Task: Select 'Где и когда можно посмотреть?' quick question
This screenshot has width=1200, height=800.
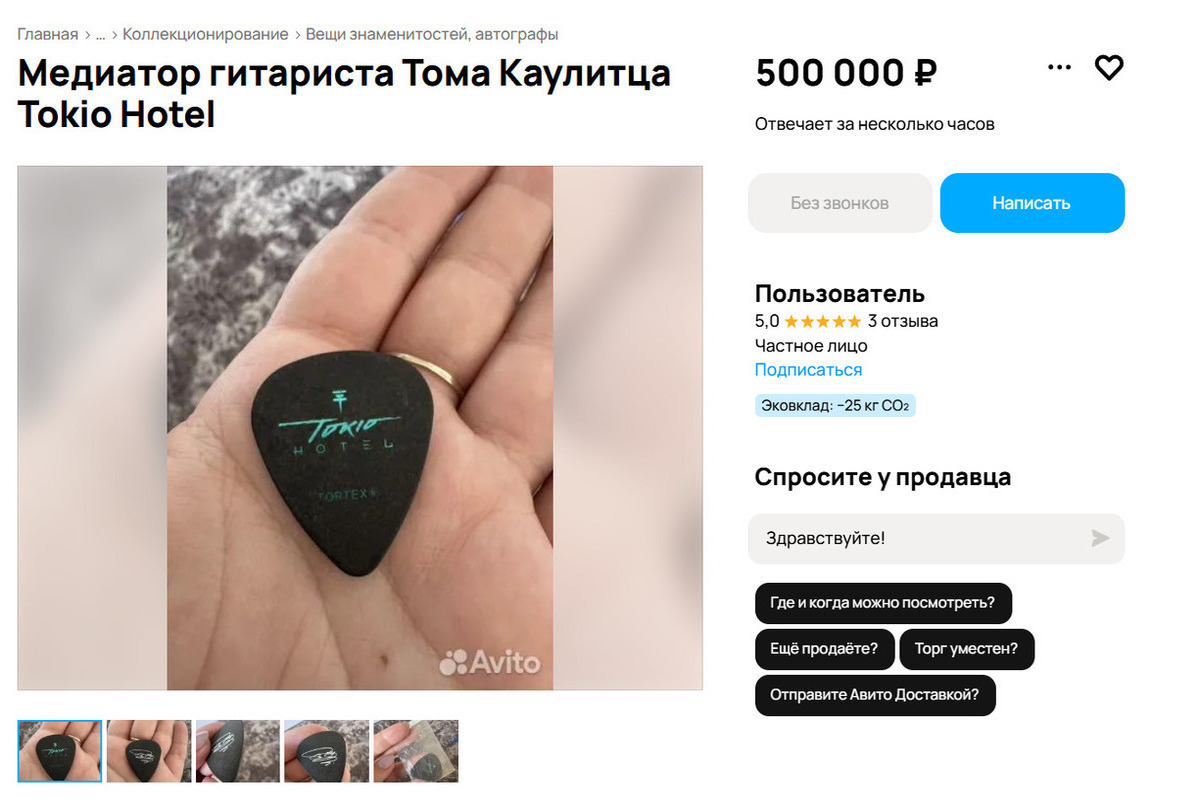Action: click(883, 603)
